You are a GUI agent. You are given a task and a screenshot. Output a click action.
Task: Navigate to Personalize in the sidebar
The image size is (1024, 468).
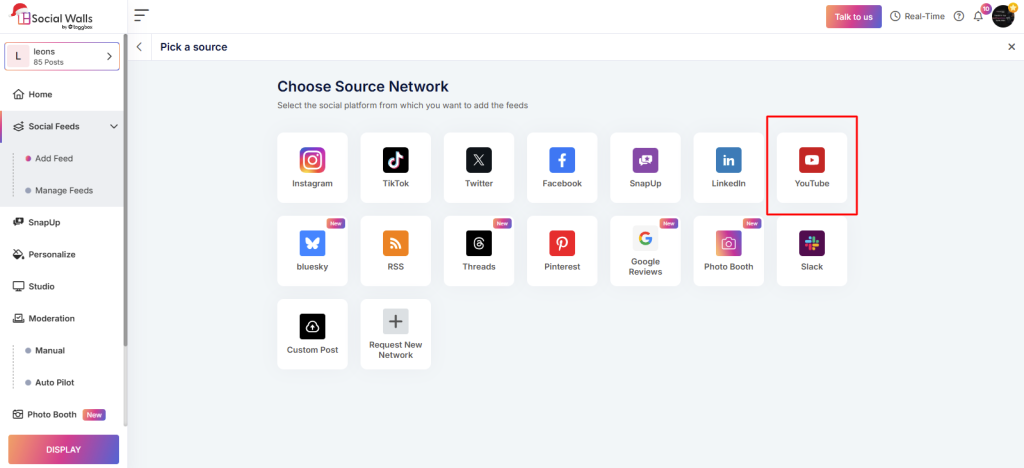click(x=51, y=254)
